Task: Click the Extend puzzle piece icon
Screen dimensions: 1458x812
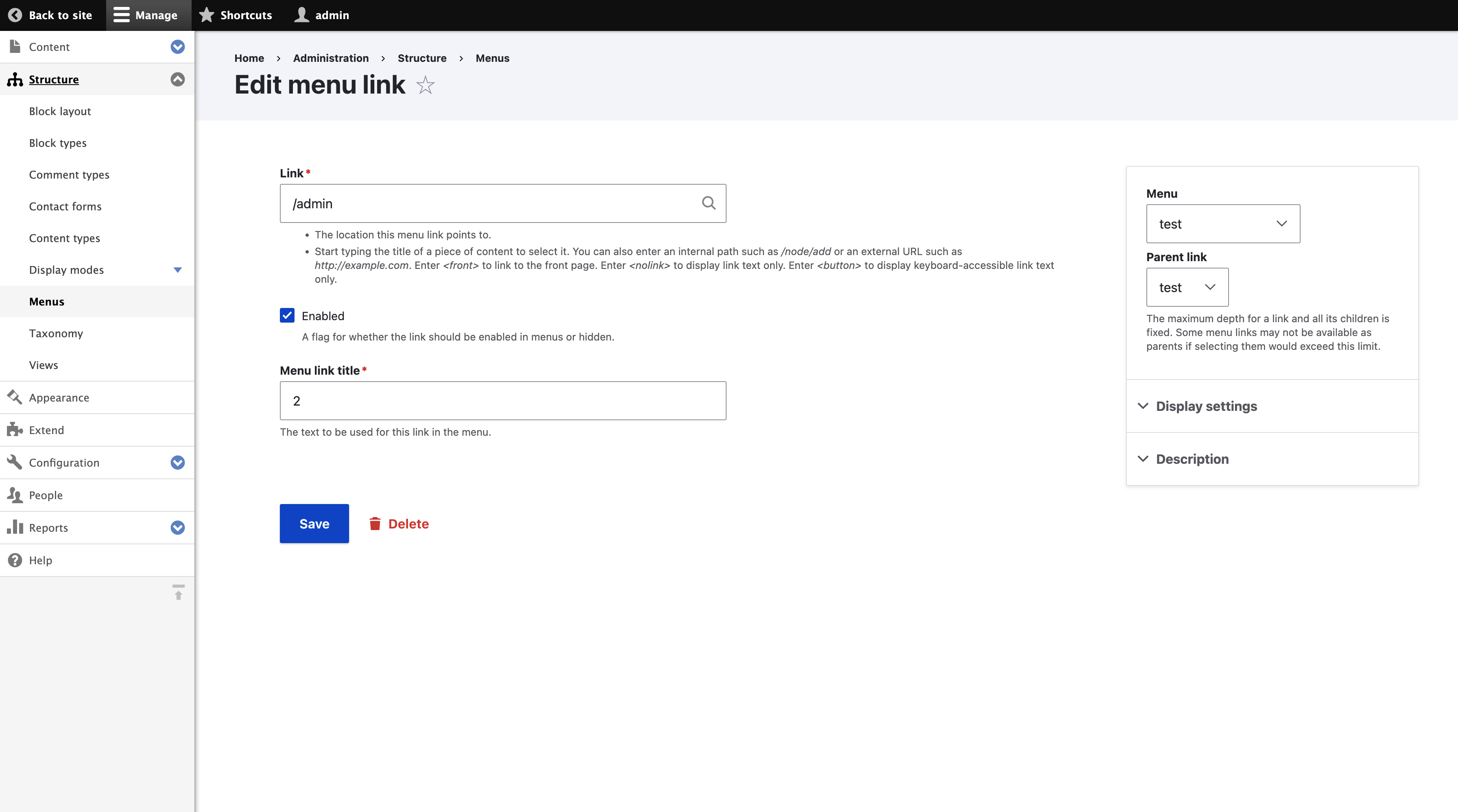Action: 15,430
